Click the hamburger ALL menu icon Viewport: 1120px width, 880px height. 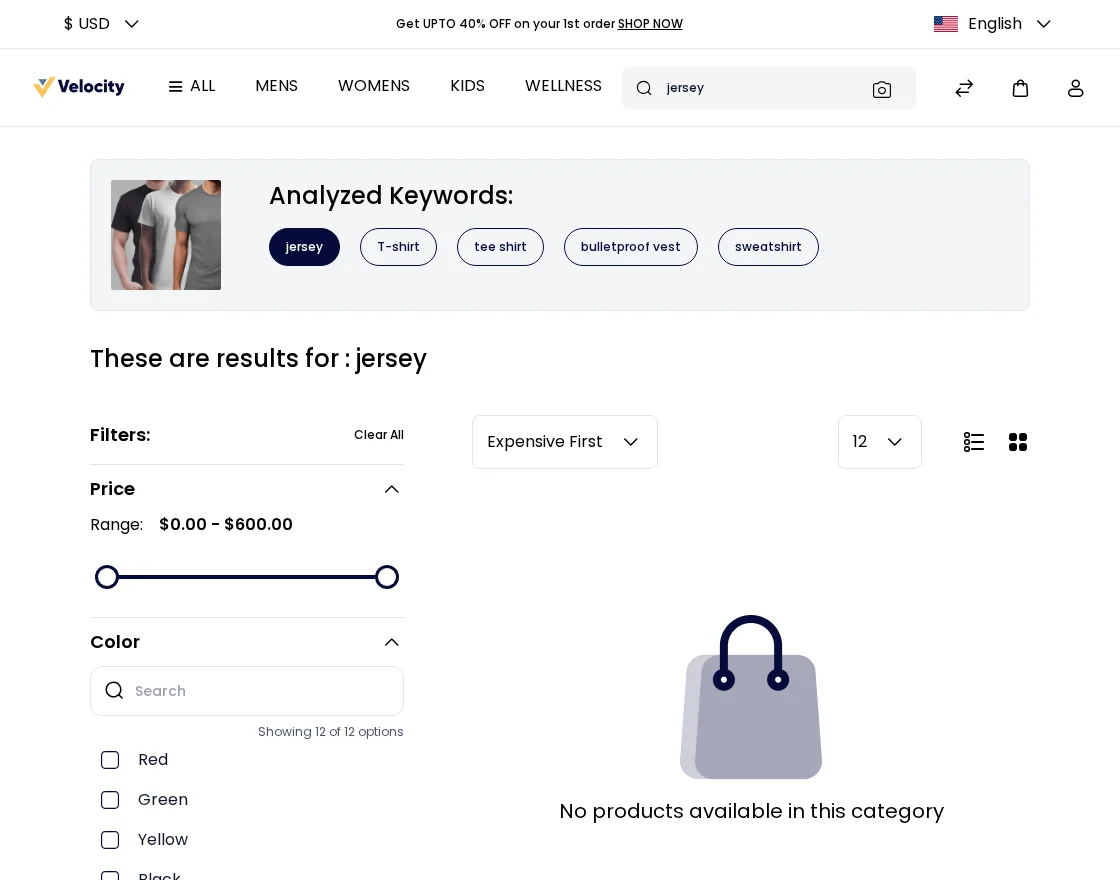[x=175, y=86]
